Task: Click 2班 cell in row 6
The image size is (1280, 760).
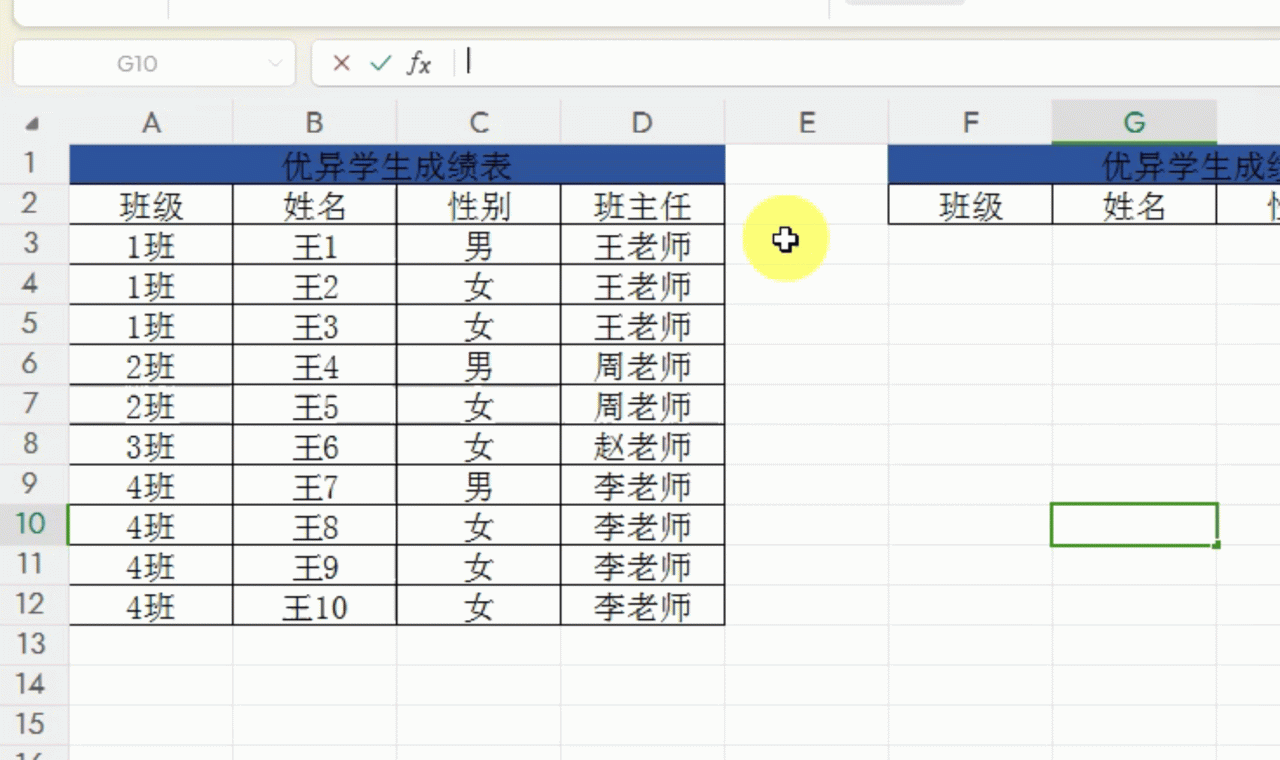Action: (x=151, y=365)
